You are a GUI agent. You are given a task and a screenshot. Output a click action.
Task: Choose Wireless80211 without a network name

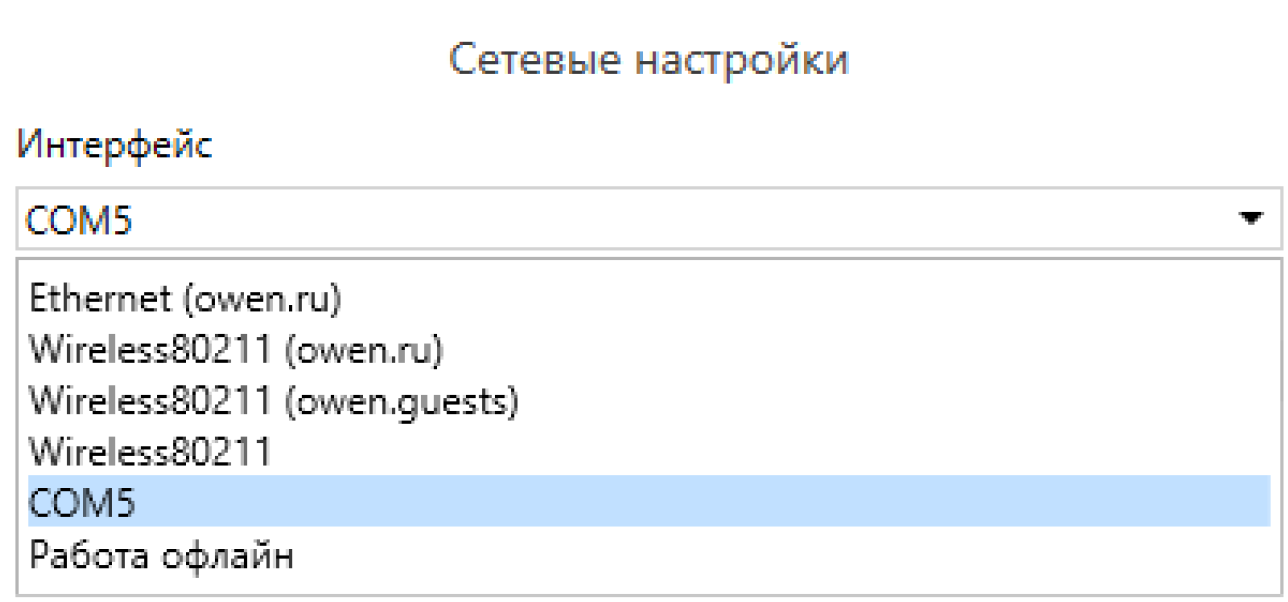coord(150,452)
